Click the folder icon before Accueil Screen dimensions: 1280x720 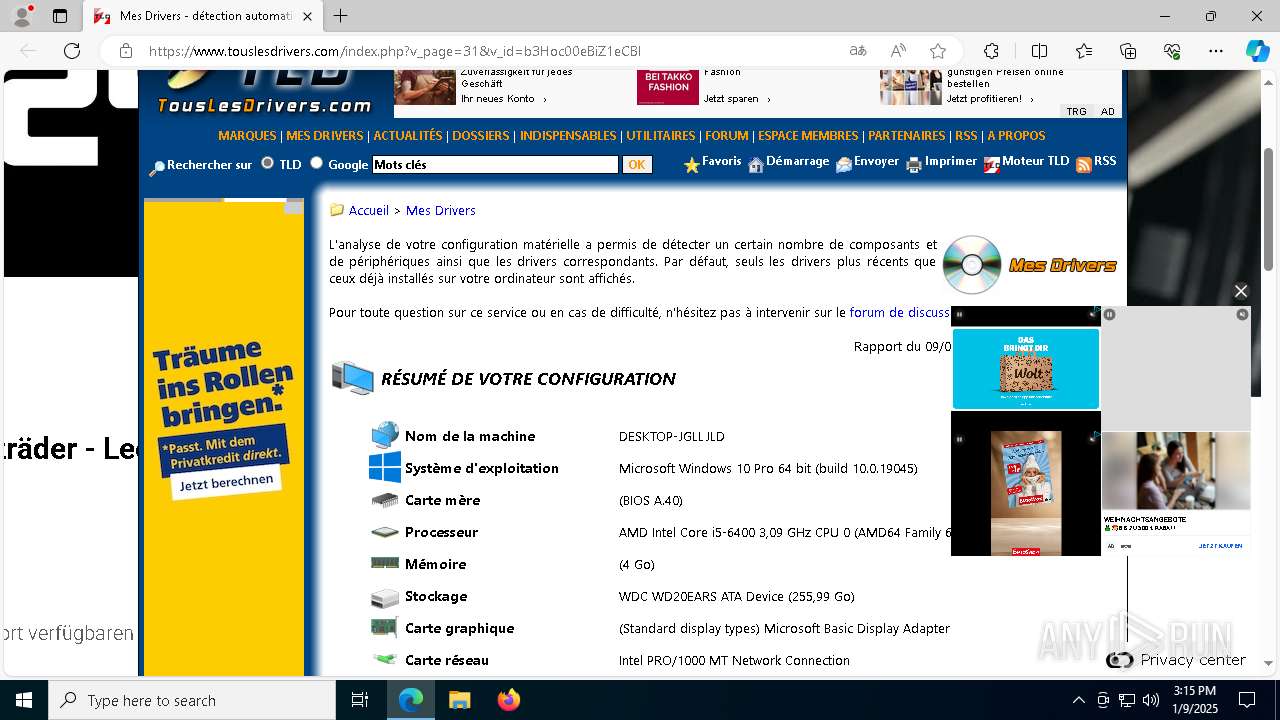(x=337, y=210)
